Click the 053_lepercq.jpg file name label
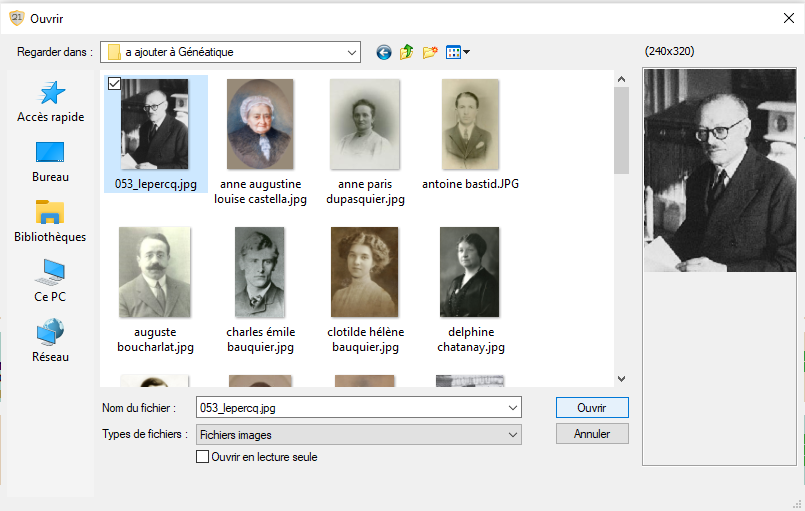Viewport: 805px width, 511px height. tap(156, 184)
